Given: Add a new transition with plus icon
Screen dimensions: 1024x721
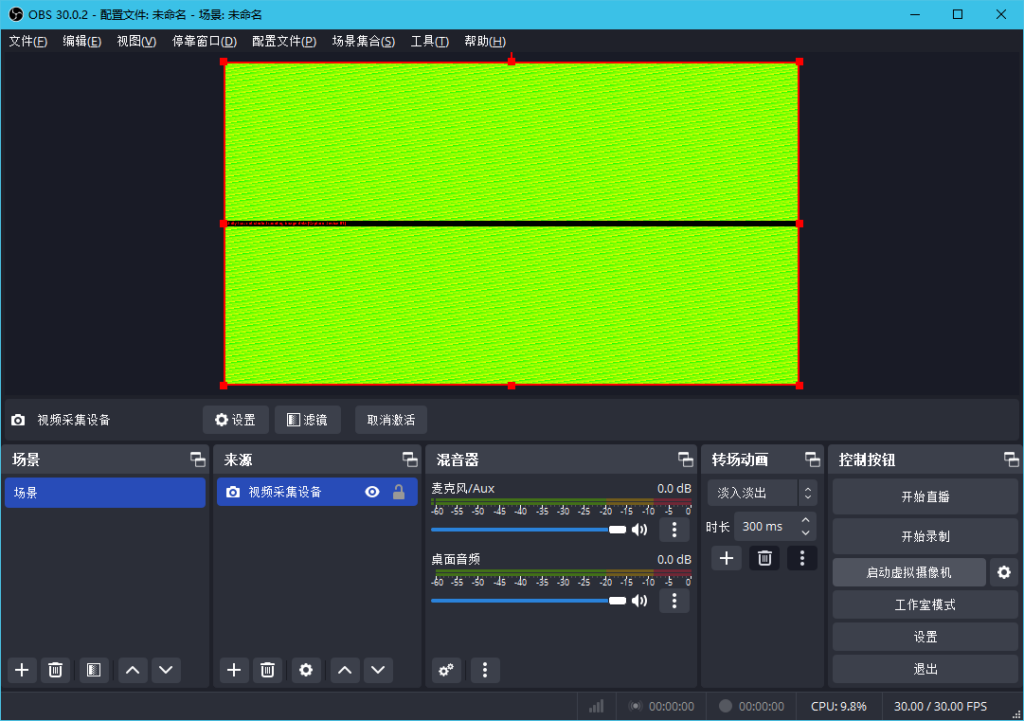Looking at the screenshot, I should [727, 558].
